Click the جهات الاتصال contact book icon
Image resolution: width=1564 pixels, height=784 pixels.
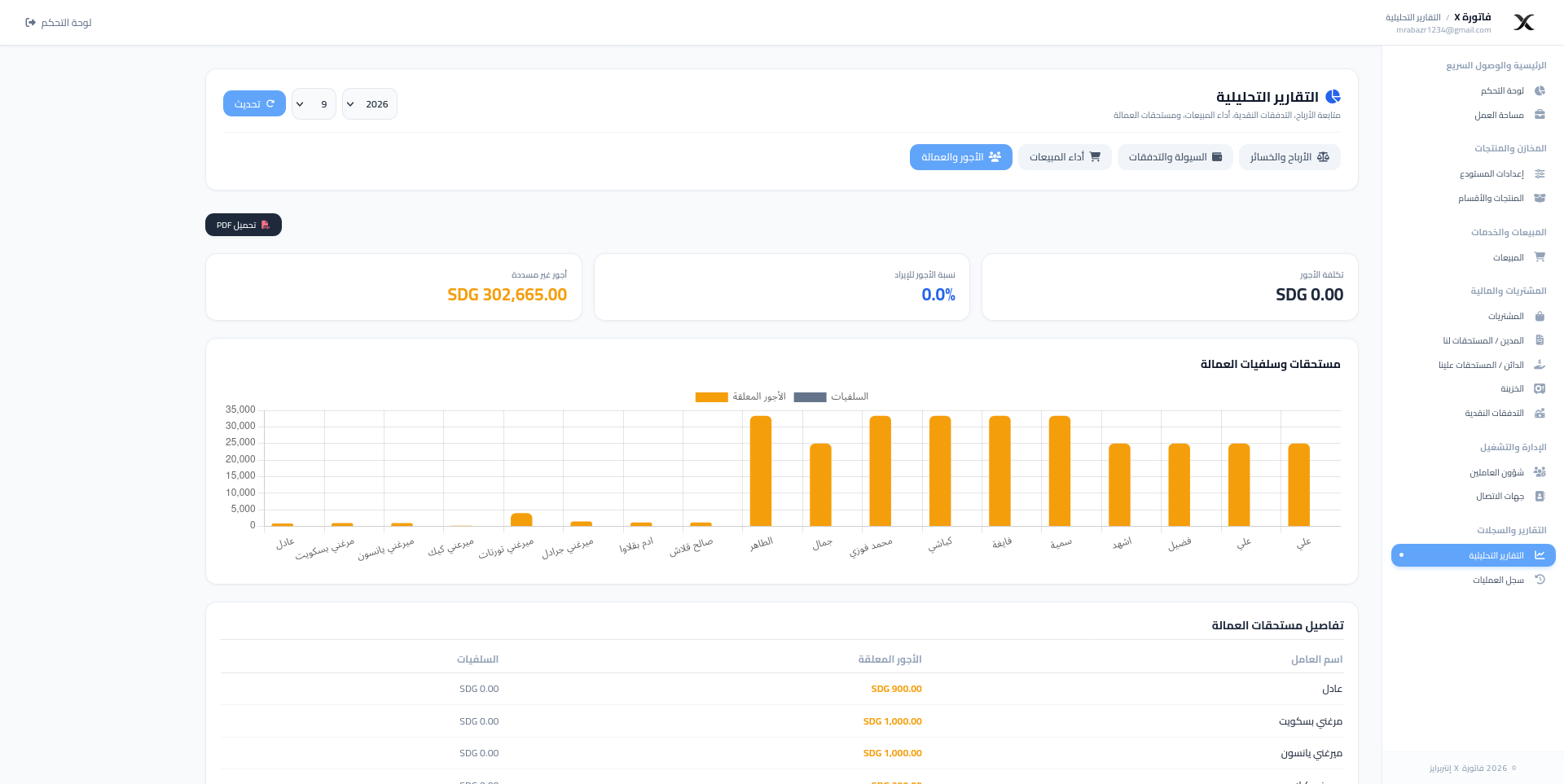coord(1540,496)
